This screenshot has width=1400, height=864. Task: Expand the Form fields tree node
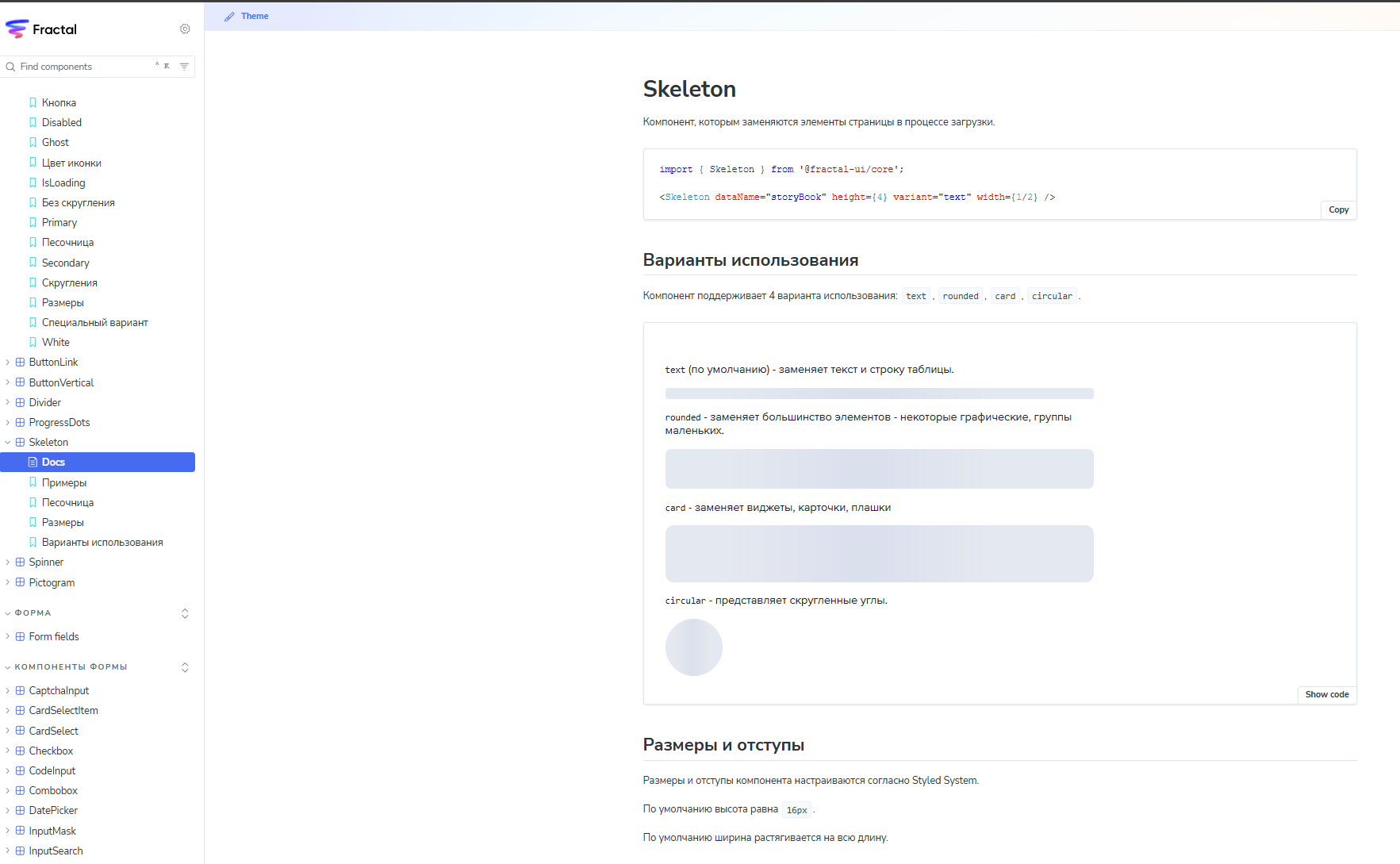[x=8, y=636]
